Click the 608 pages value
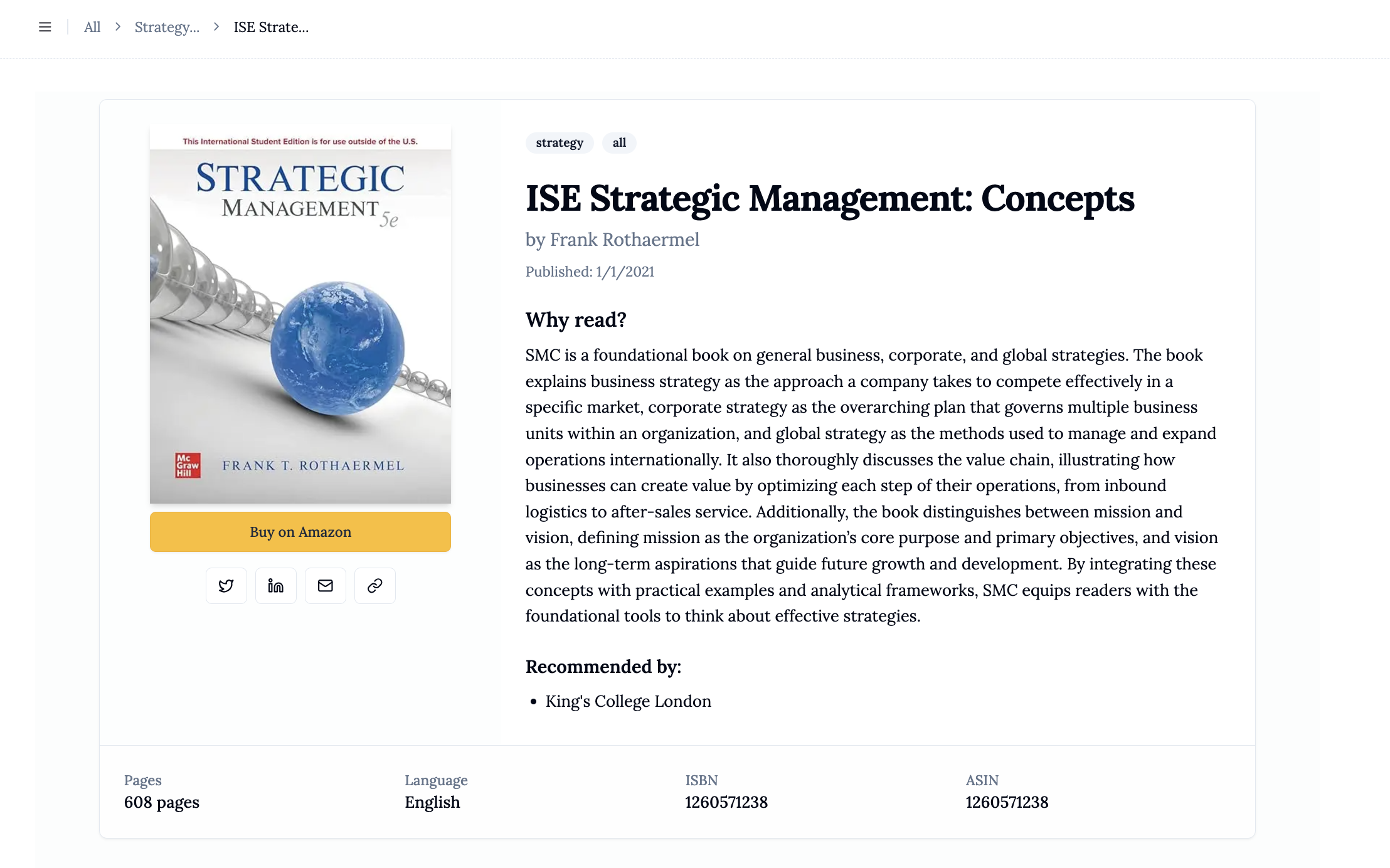The image size is (1390, 868). tap(162, 802)
